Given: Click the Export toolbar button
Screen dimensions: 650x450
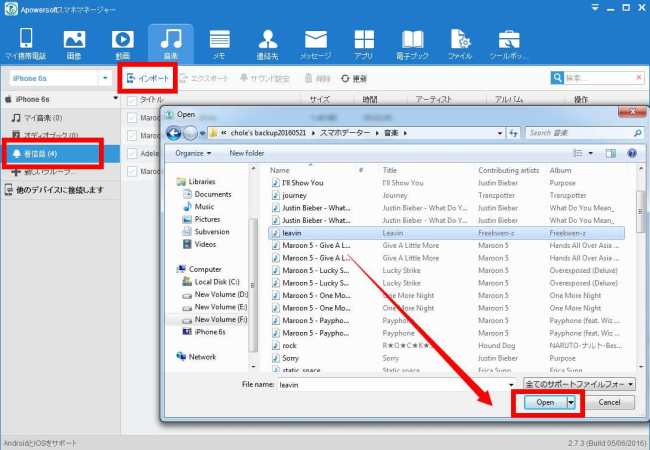Looking at the screenshot, I should [204, 78].
